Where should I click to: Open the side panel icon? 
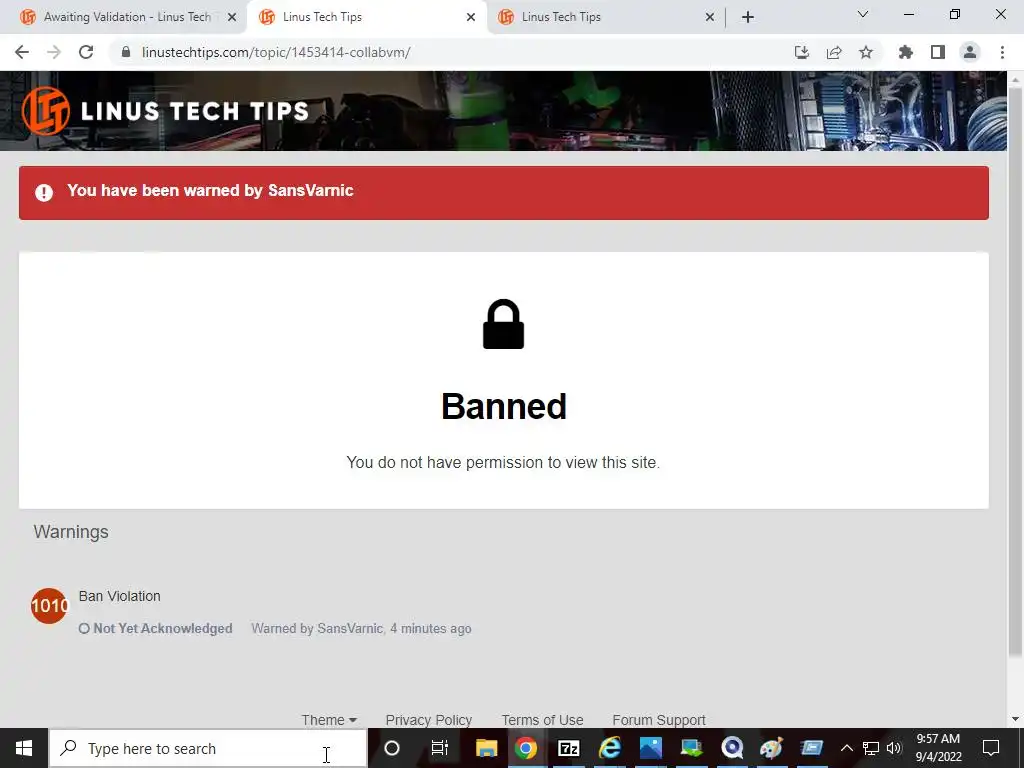click(x=938, y=52)
